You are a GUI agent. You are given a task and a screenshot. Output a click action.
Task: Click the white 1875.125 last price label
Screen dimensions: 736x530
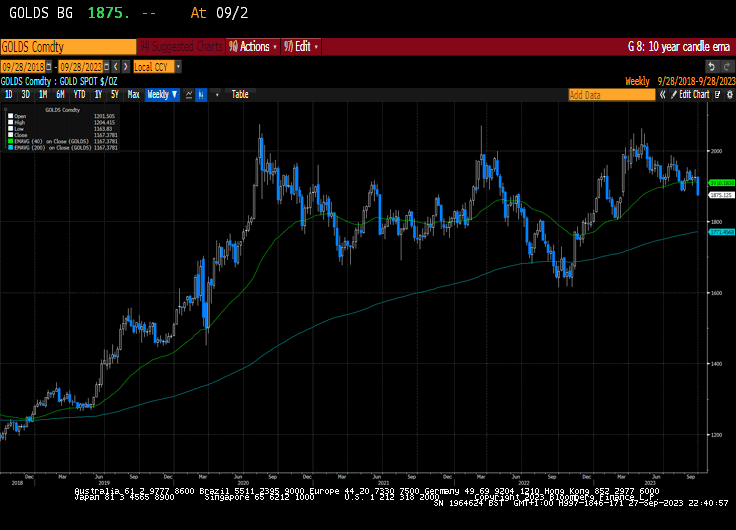point(721,195)
